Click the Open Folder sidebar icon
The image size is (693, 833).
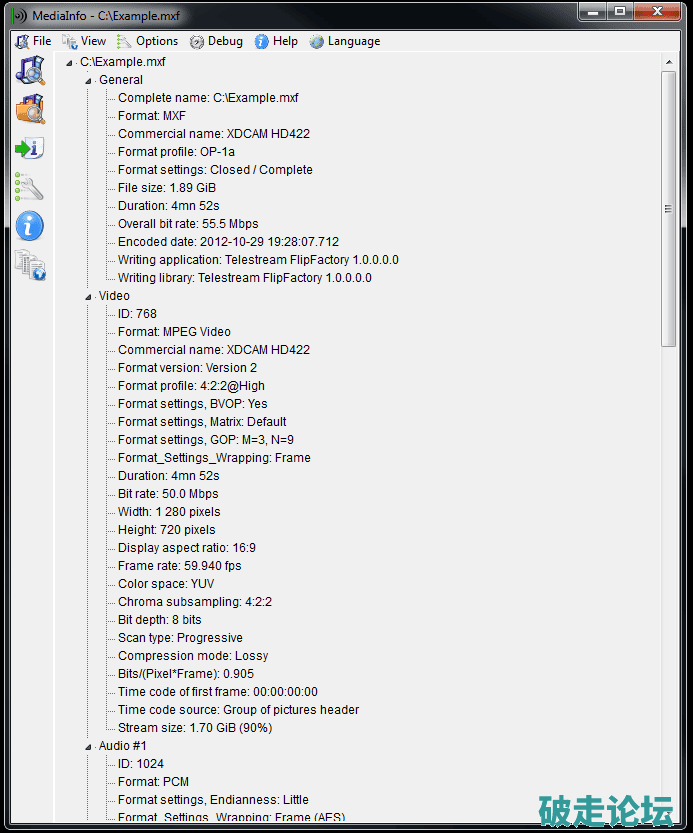[x=30, y=109]
